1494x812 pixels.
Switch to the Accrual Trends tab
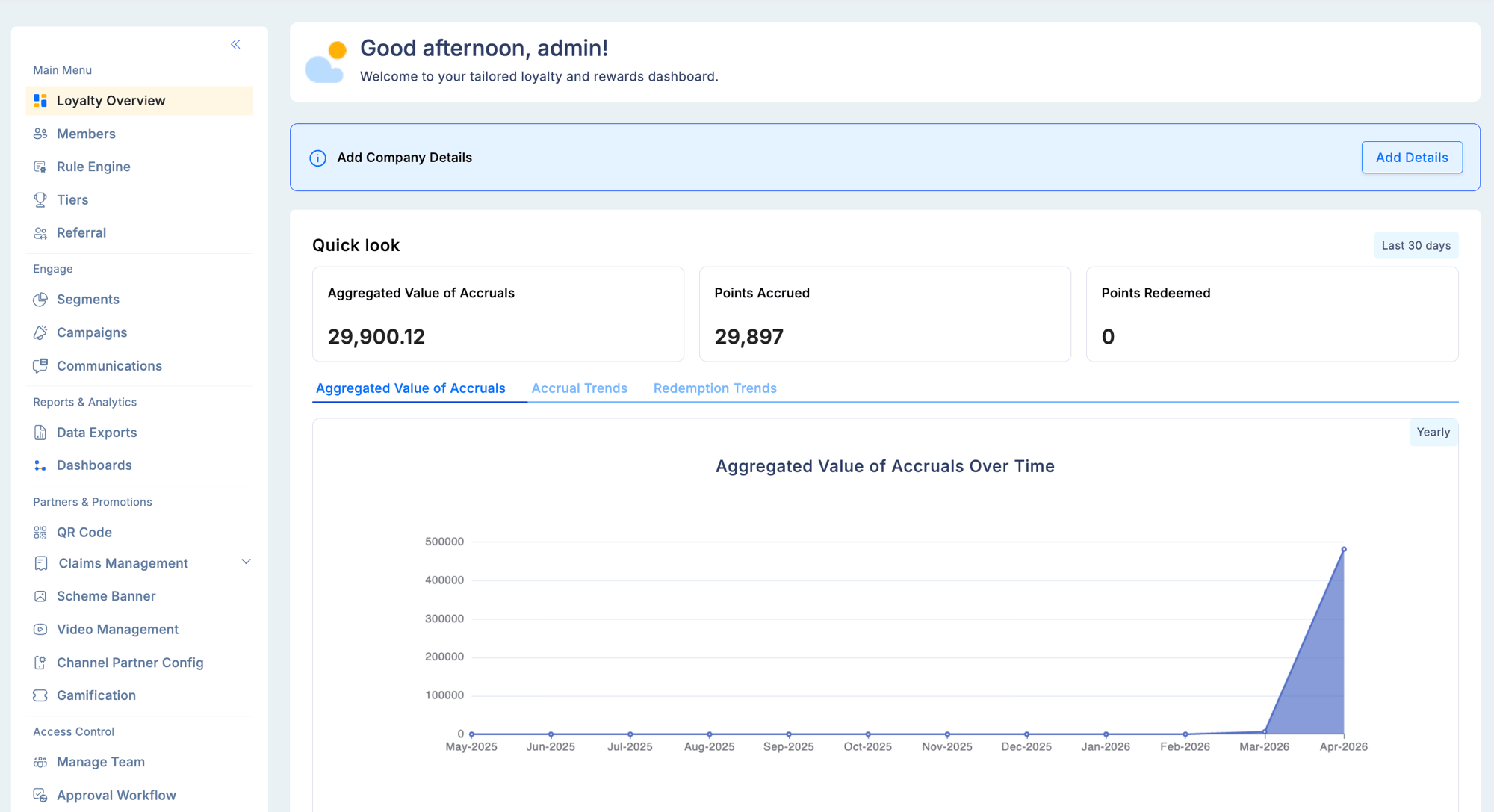coord(579,388)
